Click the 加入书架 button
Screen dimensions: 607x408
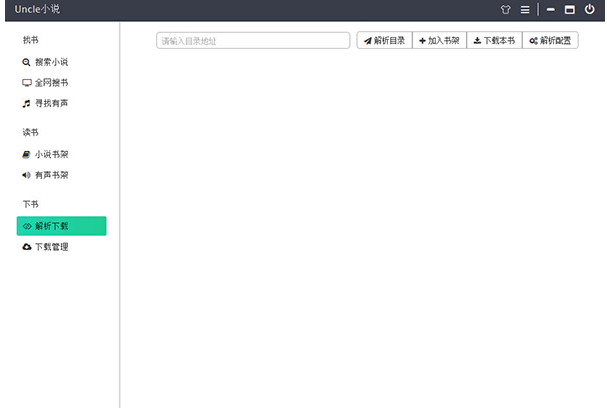(x=439, y=40)
